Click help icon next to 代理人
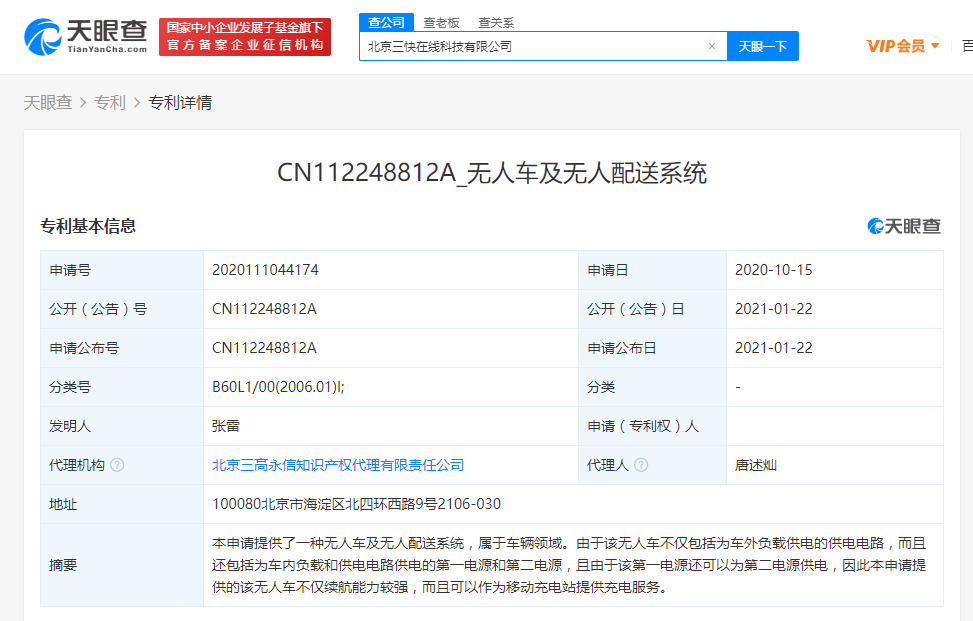This screenshot has height=621, width=973. click(x=641, y=465)
